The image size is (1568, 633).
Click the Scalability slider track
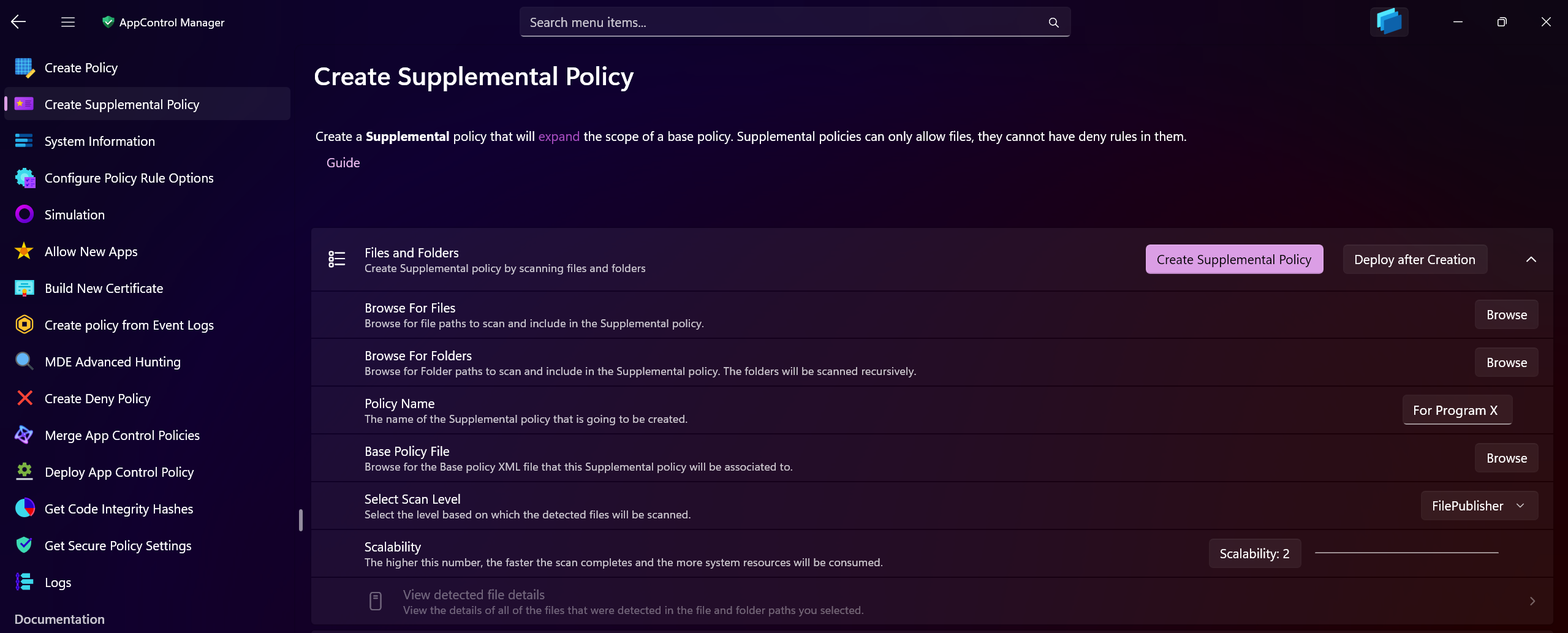(1406, 553)
